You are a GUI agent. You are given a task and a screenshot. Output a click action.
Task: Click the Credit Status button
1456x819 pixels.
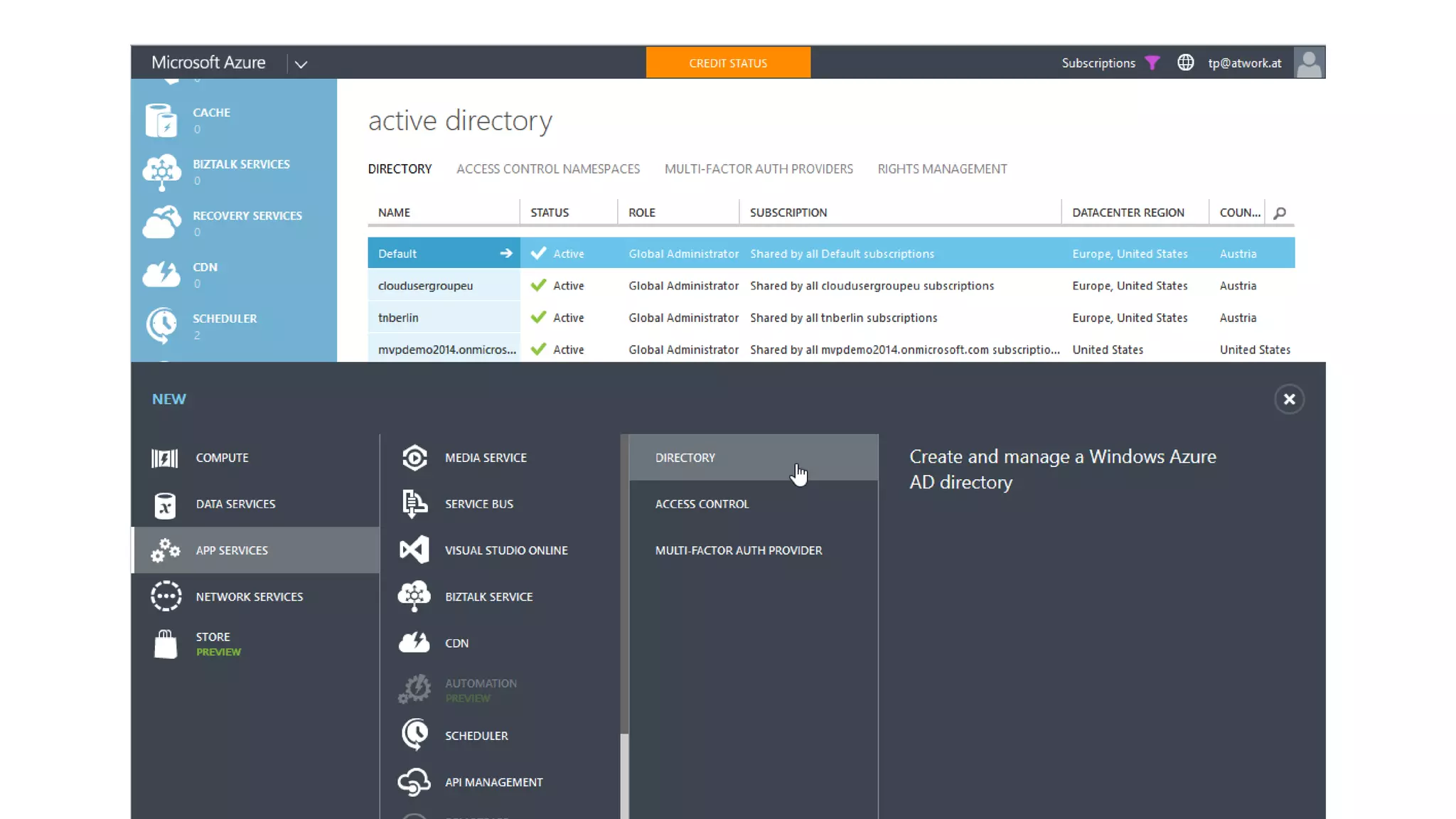coord(728,63)
